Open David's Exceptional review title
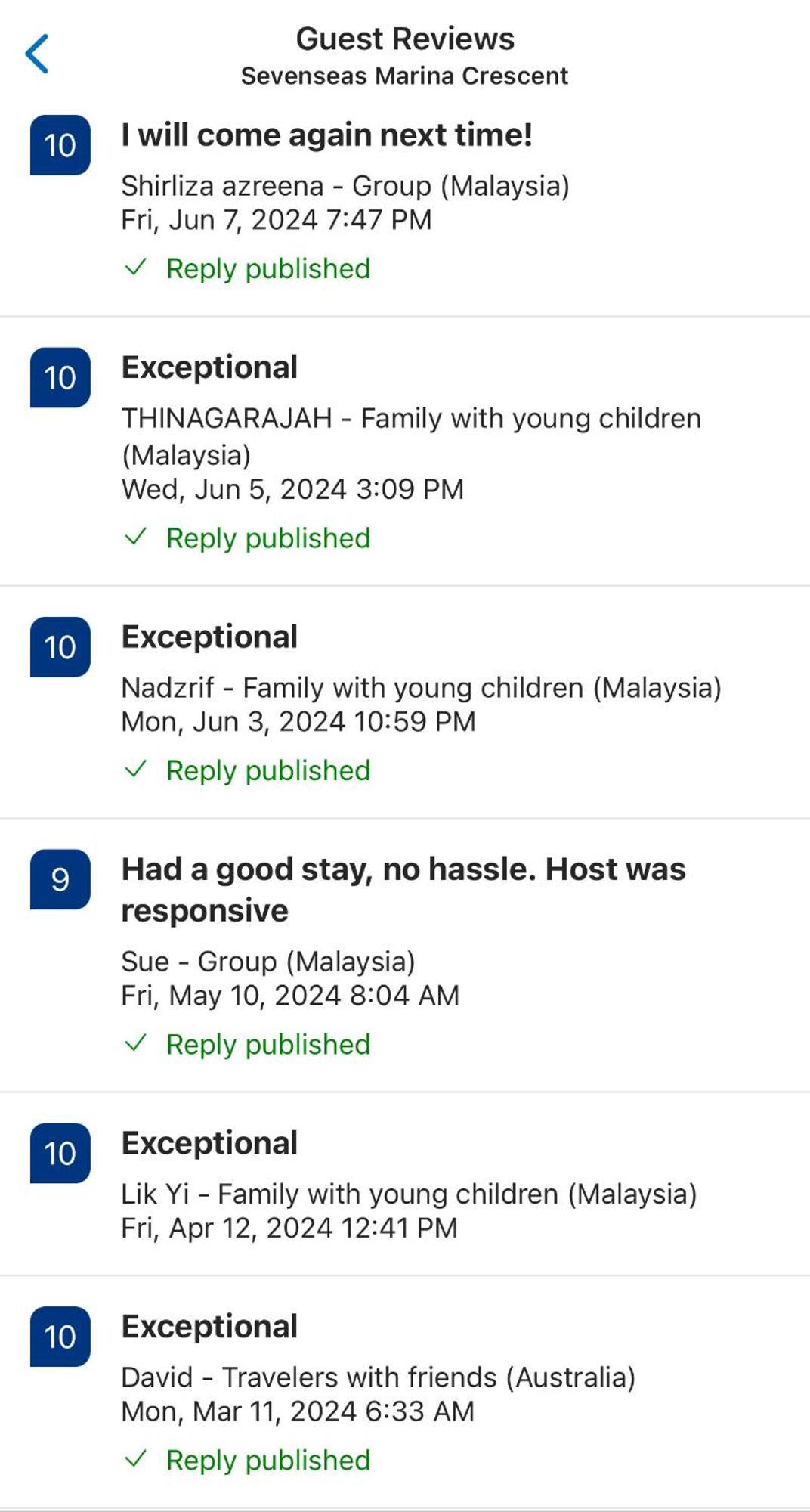 [x=209, y=1327]
